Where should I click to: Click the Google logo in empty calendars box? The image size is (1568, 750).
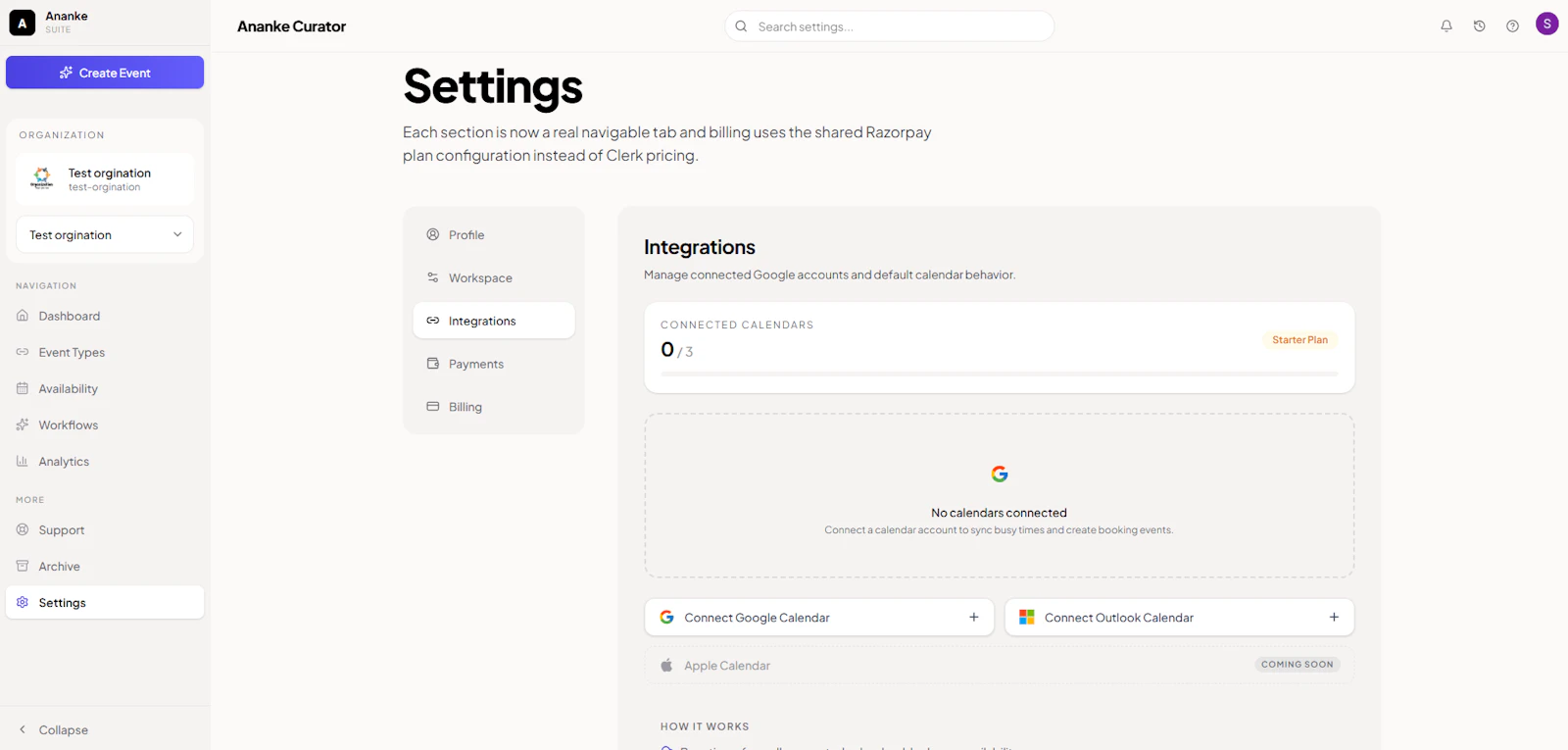[x=1000, y=475]
